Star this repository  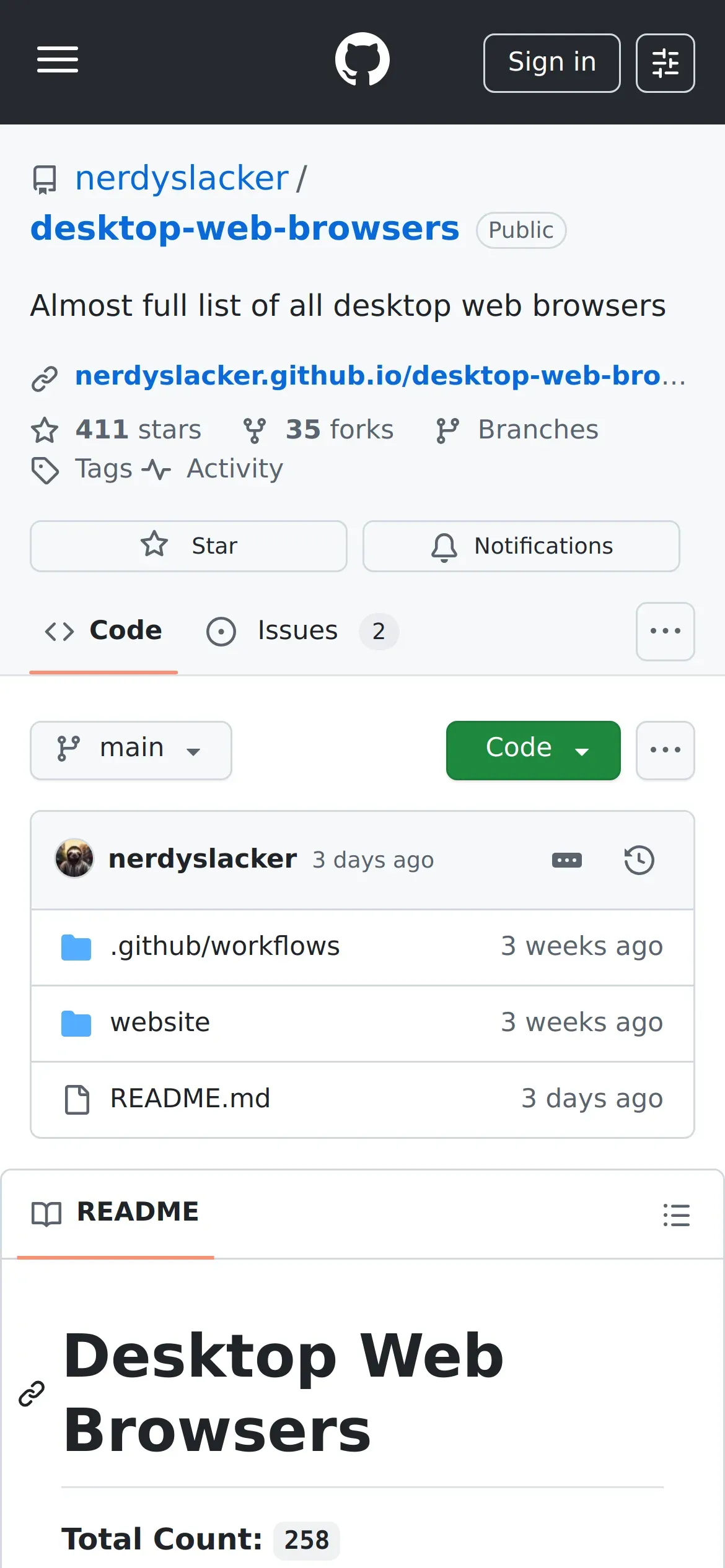click(188, 546)
